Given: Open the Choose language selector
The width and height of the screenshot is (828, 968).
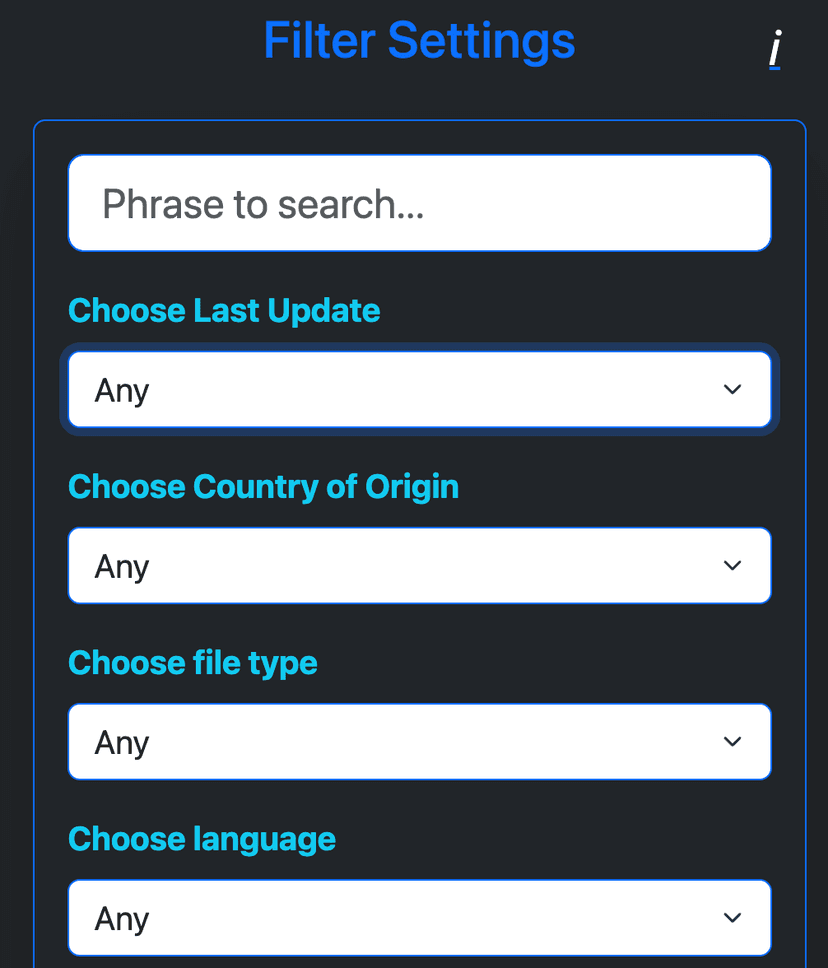Looking at the screenshot, I should click(x=419, y=917).
